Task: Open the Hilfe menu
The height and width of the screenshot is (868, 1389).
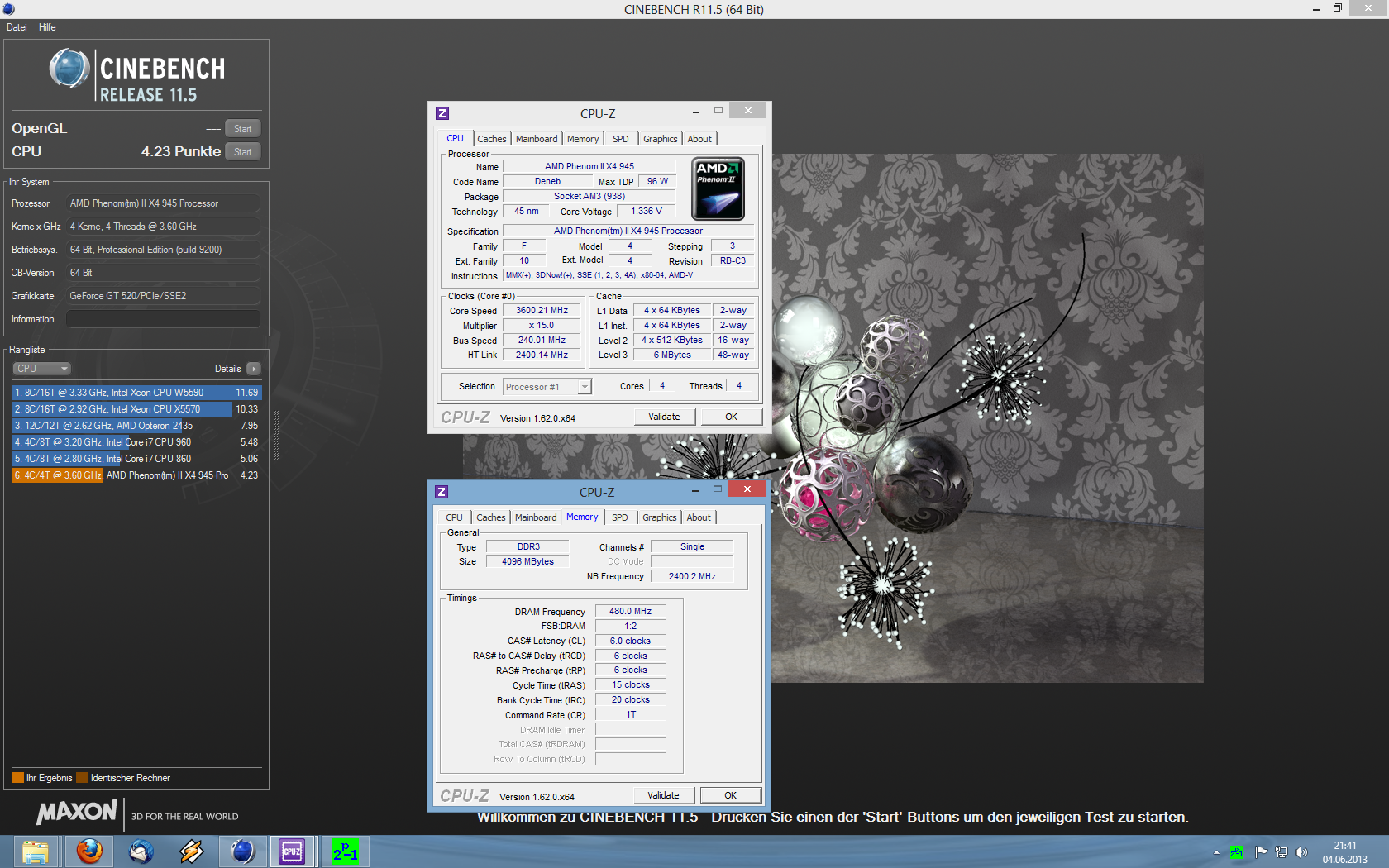Action: tap(47, 27)
